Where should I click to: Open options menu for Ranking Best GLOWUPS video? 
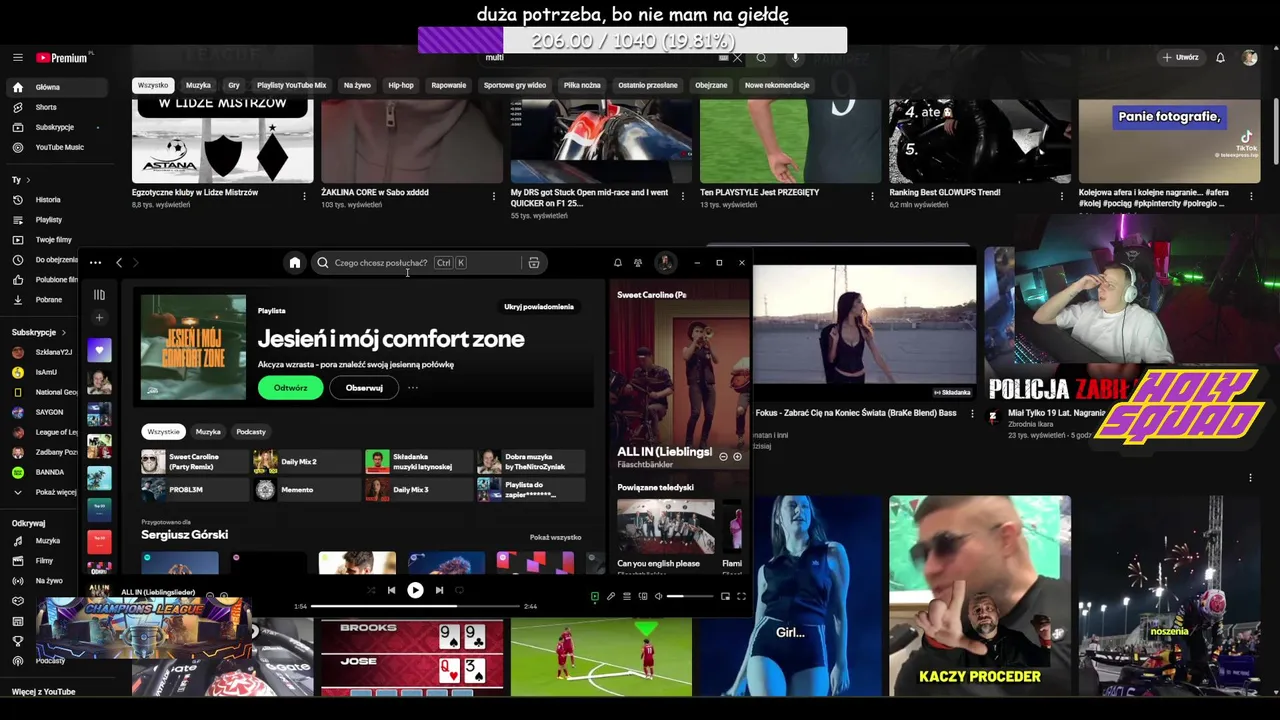coord(1061,196)
